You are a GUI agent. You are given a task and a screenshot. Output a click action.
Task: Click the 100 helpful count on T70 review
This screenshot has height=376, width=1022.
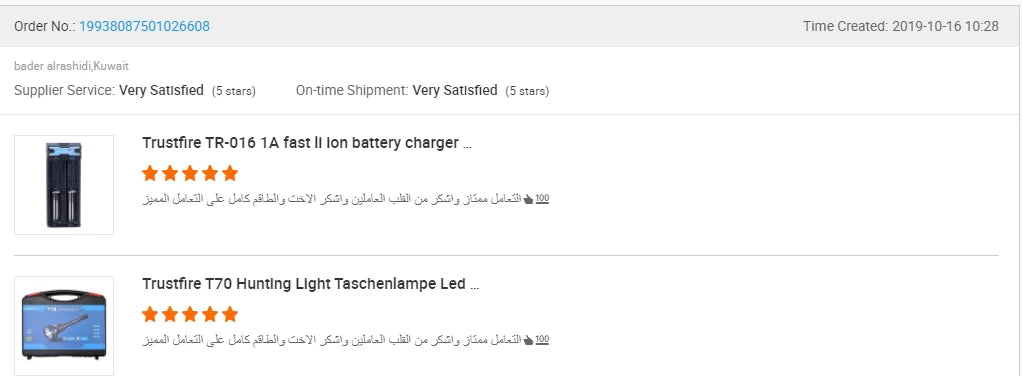542,340
